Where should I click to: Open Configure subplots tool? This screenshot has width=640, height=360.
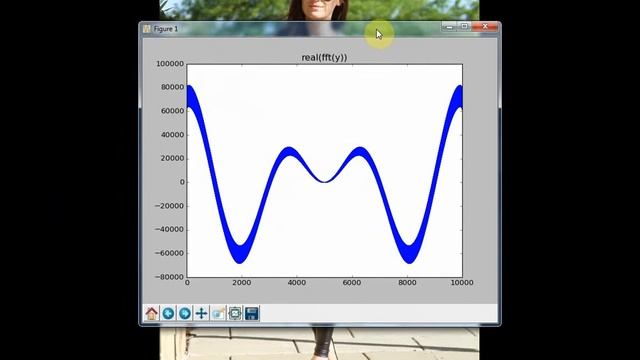pos(235,313)
